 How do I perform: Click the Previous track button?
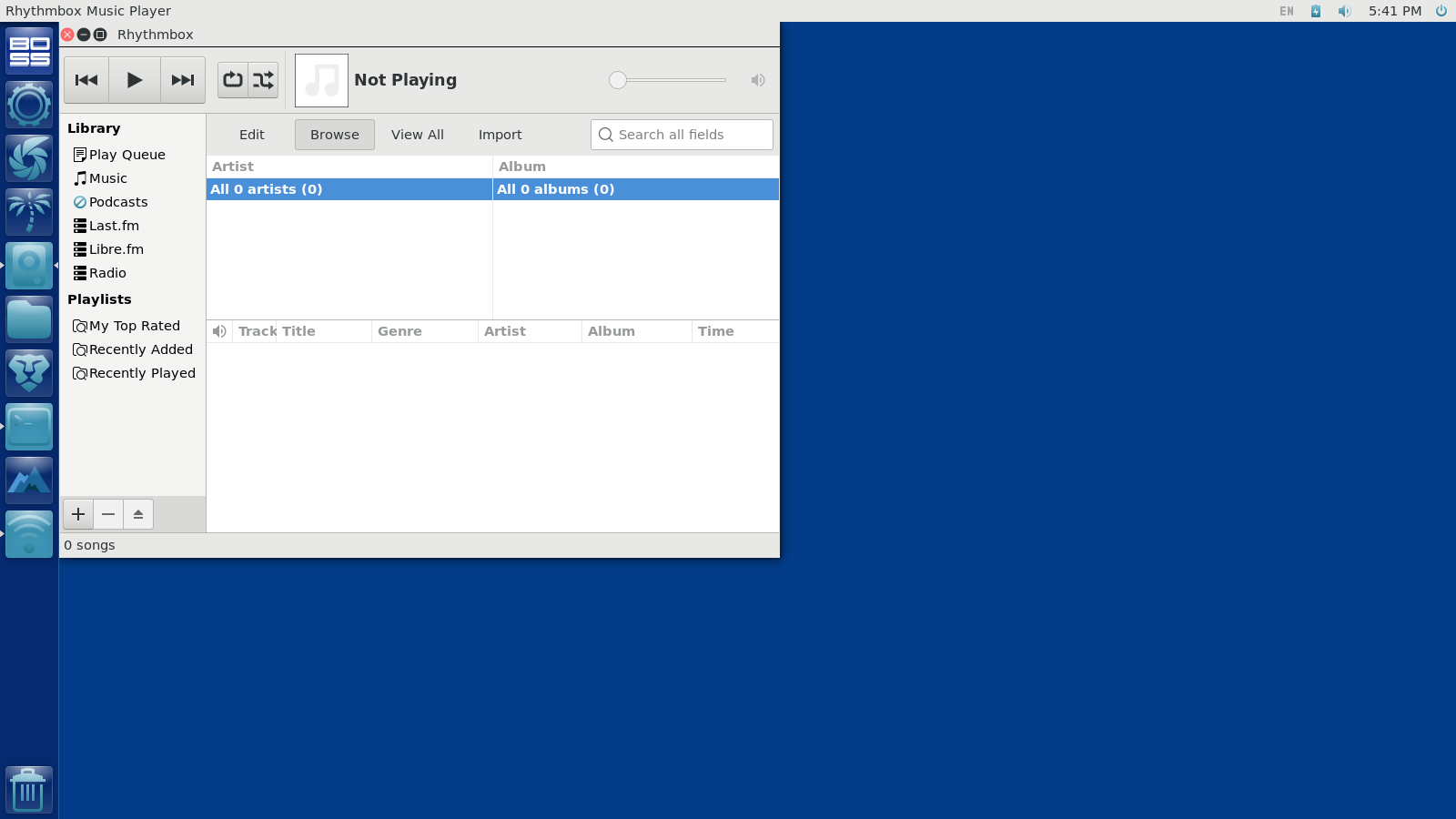point(86,80)
